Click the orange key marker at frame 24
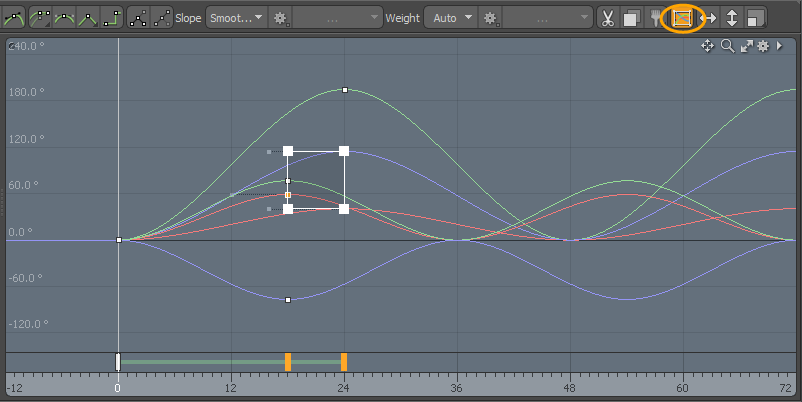 click(344, 362)
